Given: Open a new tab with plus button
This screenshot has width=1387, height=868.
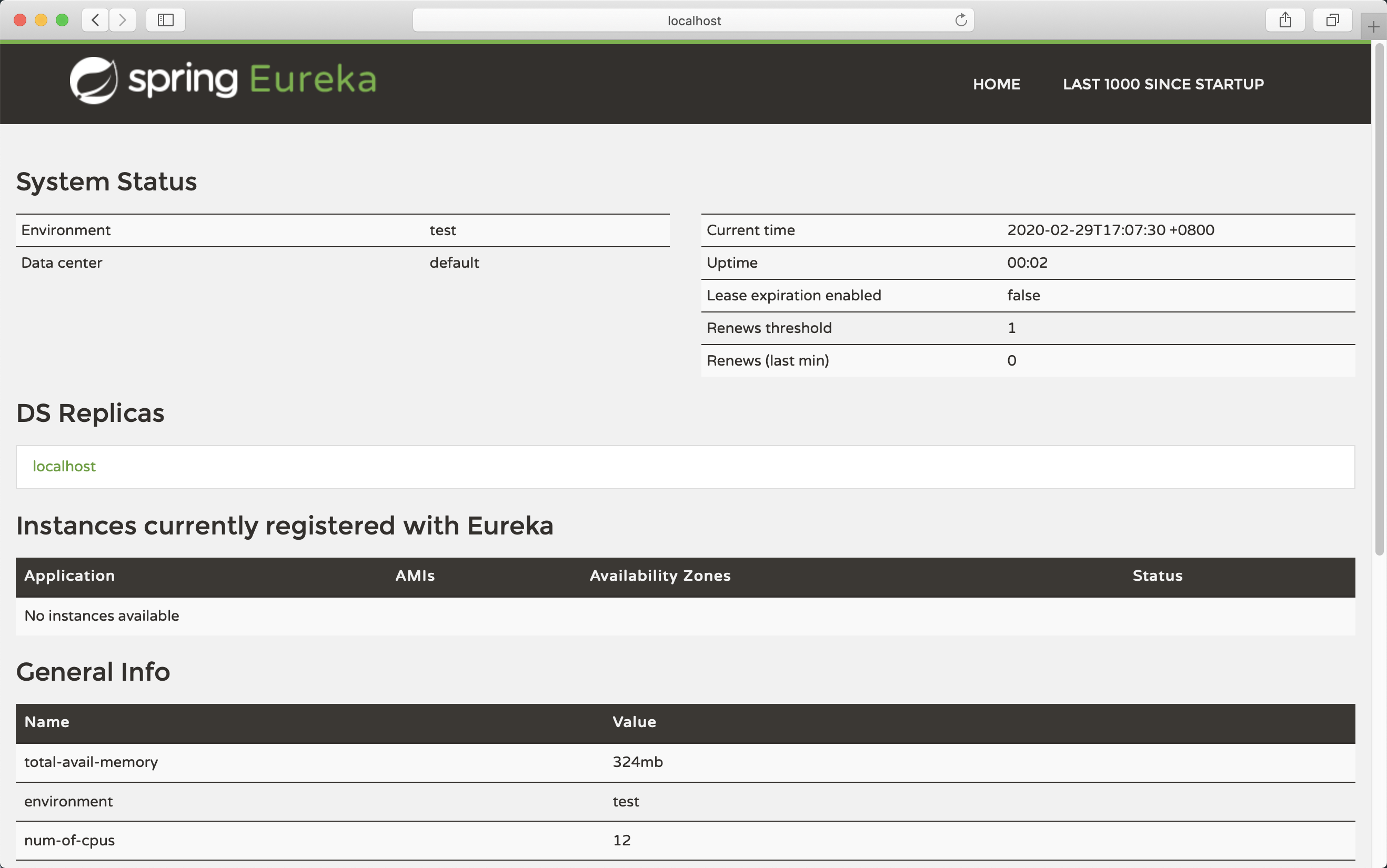Looking at the screenshot, I should click(x=1373, y=27).
